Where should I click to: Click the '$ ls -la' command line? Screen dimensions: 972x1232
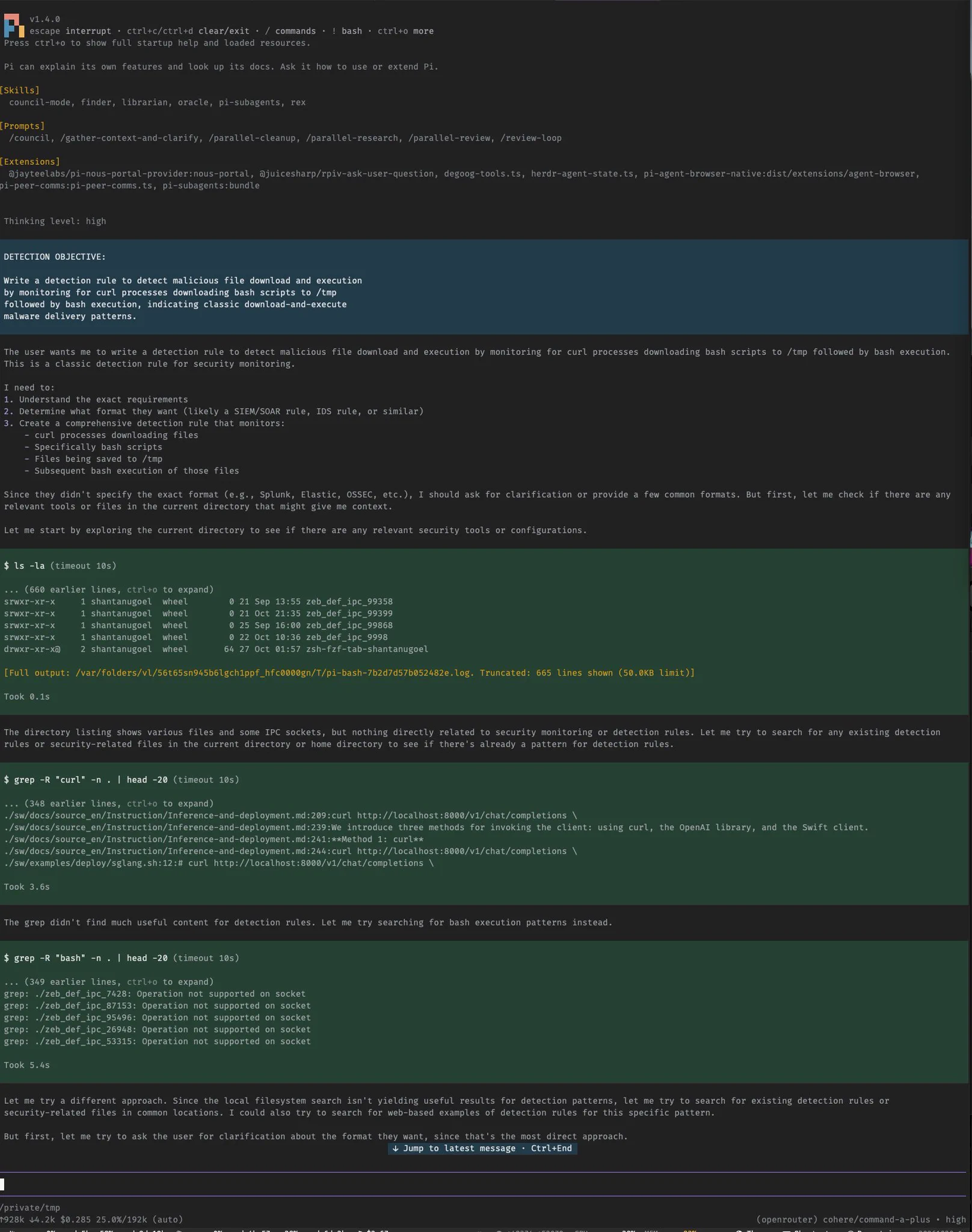(x=60, y=565)
